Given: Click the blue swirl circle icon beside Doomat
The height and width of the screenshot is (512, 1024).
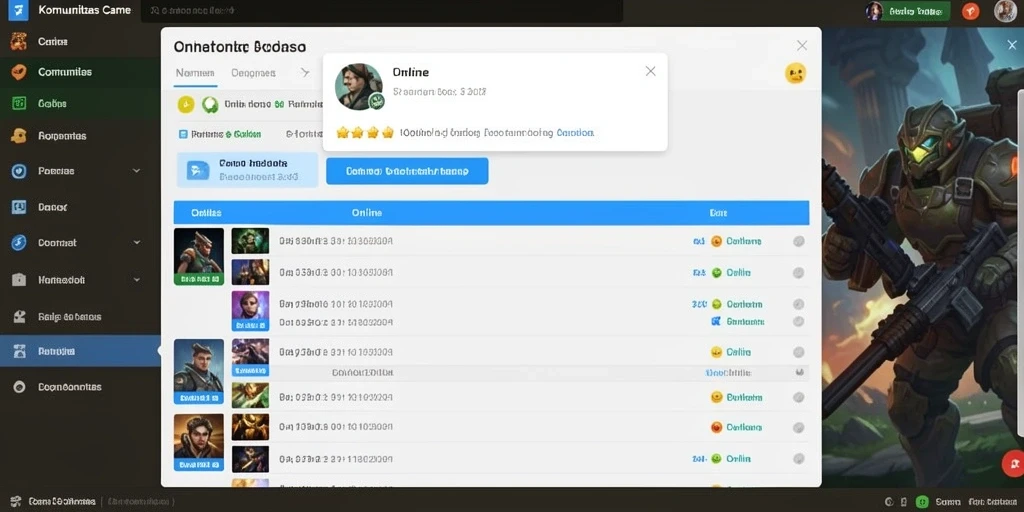Looking at the screenshot, I should click(x=19, y=242).
